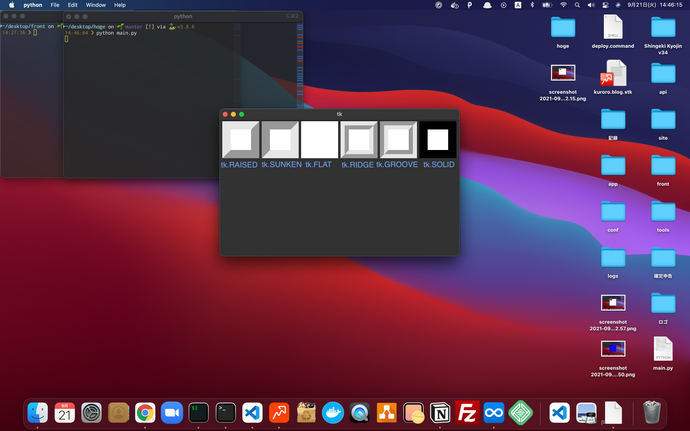Select the conf folder on desktop
The height and width of the screenshot is (431, 690).
(613, 211)
